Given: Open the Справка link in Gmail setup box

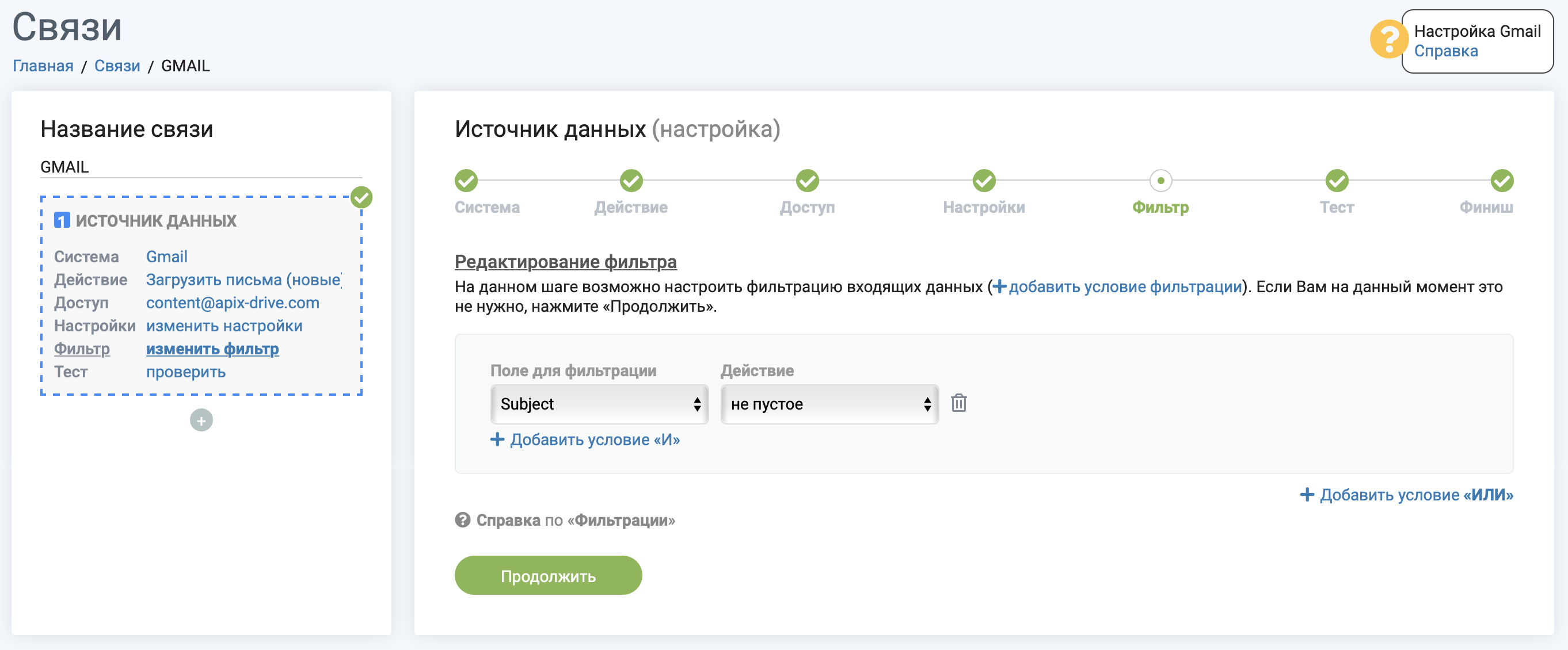Looking at the screenshot, I should [1445, 51].
